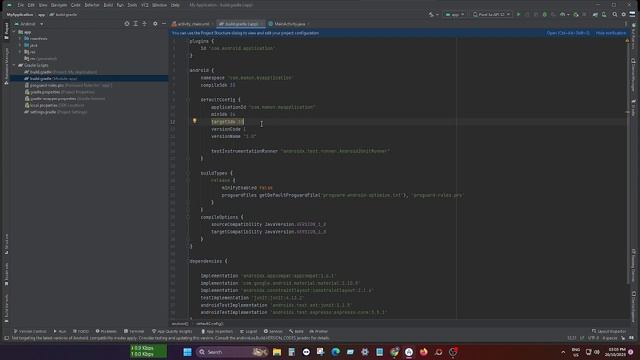Open Windows Settings gear on taskbar
Screen dimensions: 640x360
(365, 352)
